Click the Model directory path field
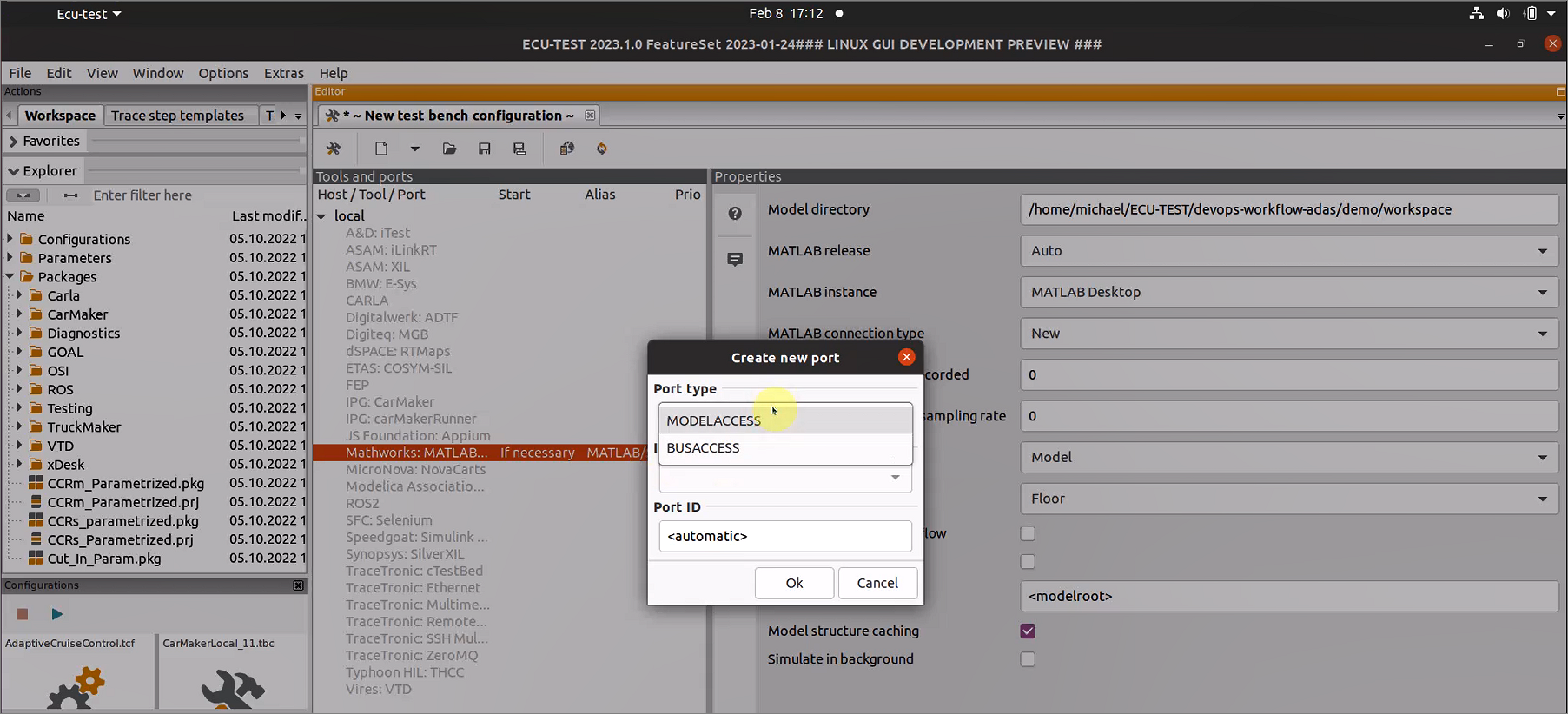The image size is (1568, 714). coord(1288,209)
